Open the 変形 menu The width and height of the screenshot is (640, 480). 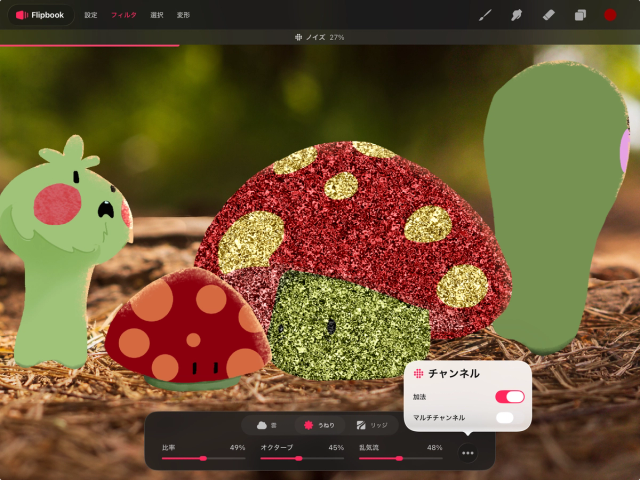click(x=183, y=15)
